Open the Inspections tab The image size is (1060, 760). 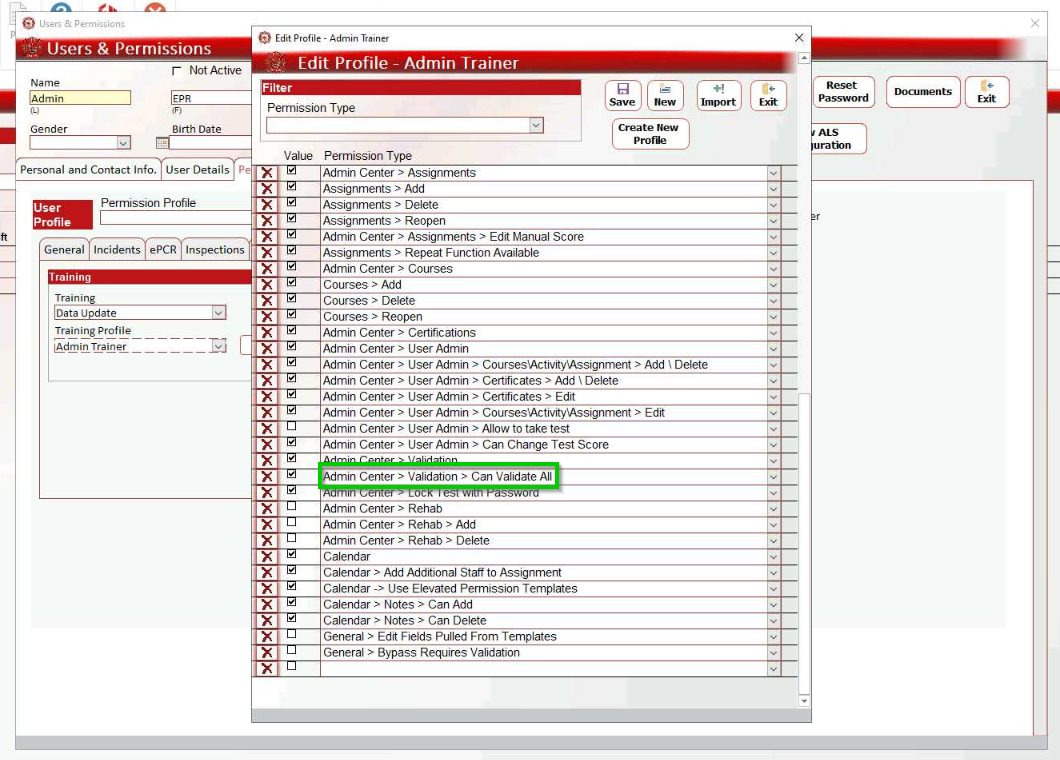(x=214, y=250)
